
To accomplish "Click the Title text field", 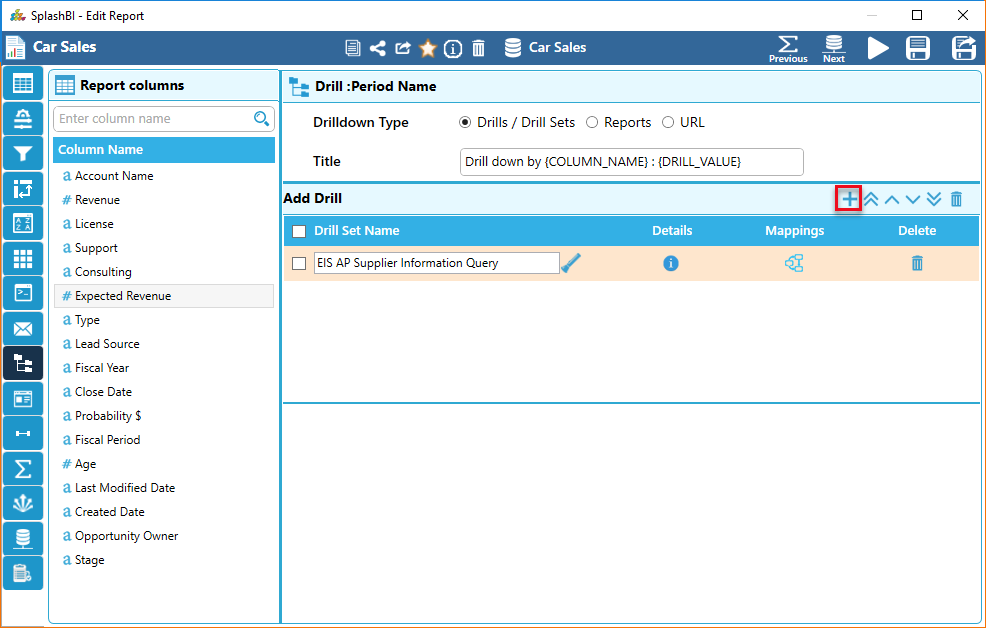I will pyautogui.click(x=631, y=162).
